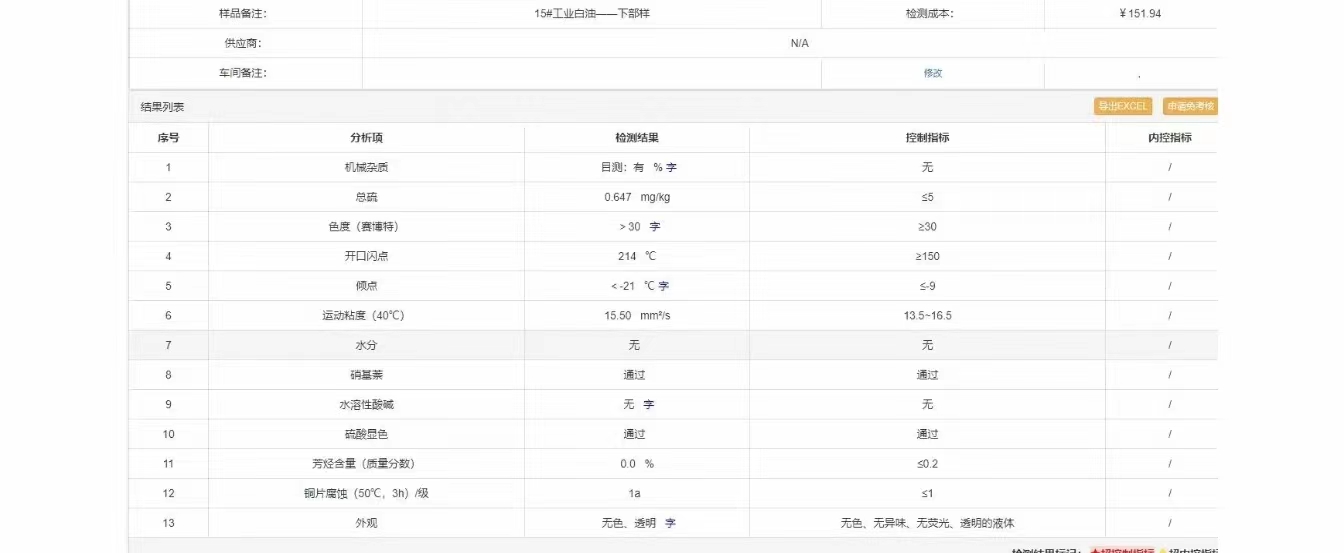This screenshot has height=553, width=1344.
Task: Select the 分析项 column header
Action: (x=366, y=138)
